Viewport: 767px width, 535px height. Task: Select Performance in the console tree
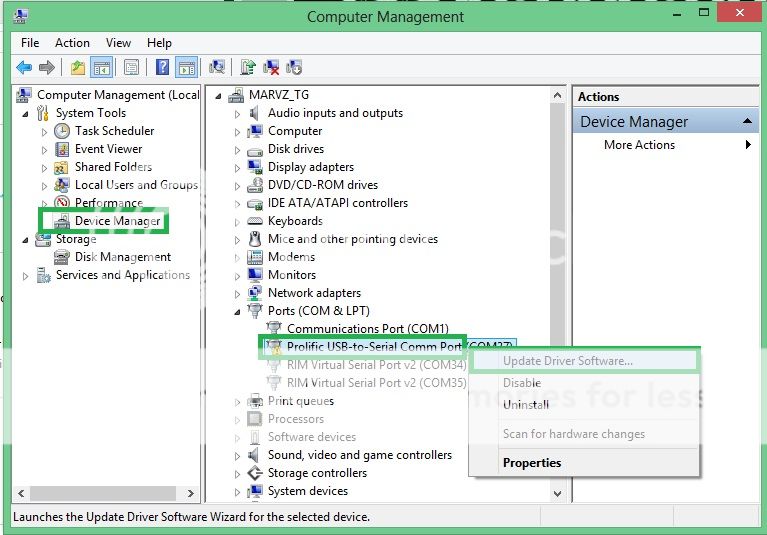pos(109,202)
